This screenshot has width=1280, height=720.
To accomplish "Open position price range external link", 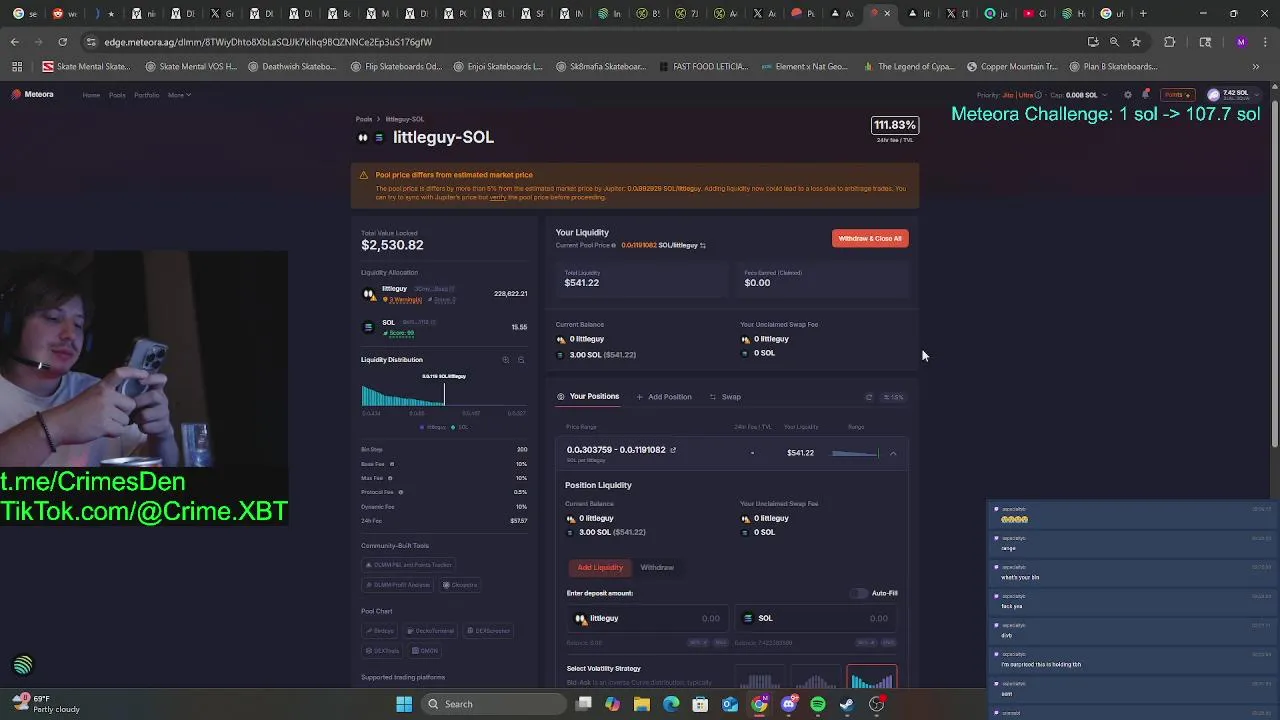I will pyautogui.click(x=673, y=450).
